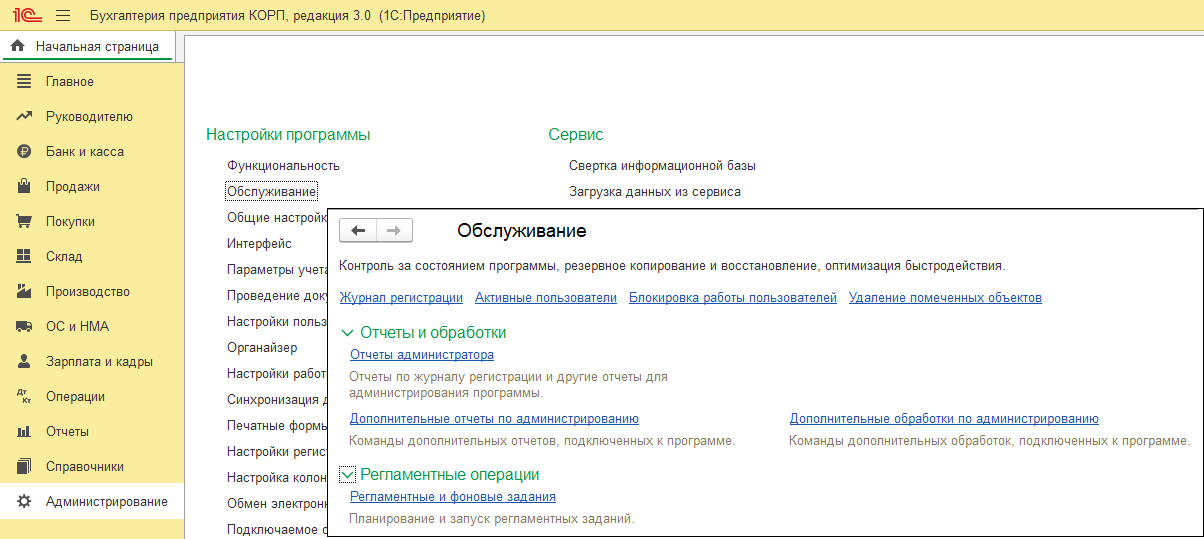The image size is (1204, 539).
Task: Click the Продажи shopping bag icon
Action: (25, 187)
